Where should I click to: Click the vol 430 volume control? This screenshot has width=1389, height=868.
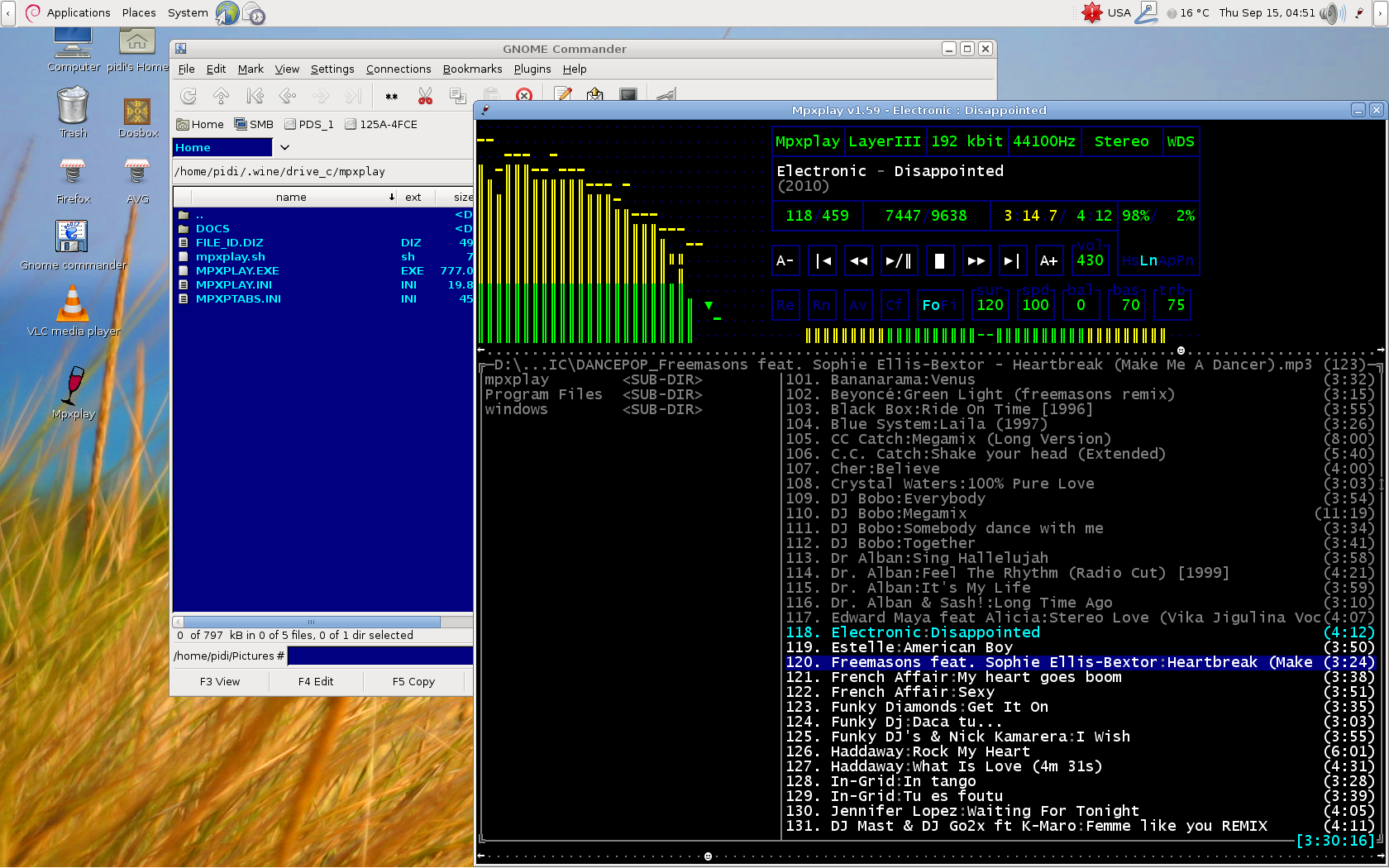pyautogui.click(x=1090, y=260)
